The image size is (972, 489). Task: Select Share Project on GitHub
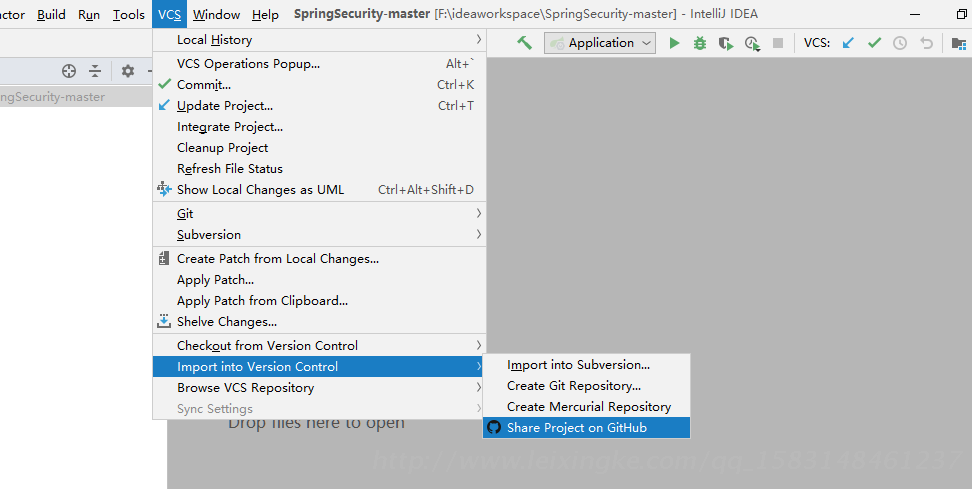tap(576, 428)
